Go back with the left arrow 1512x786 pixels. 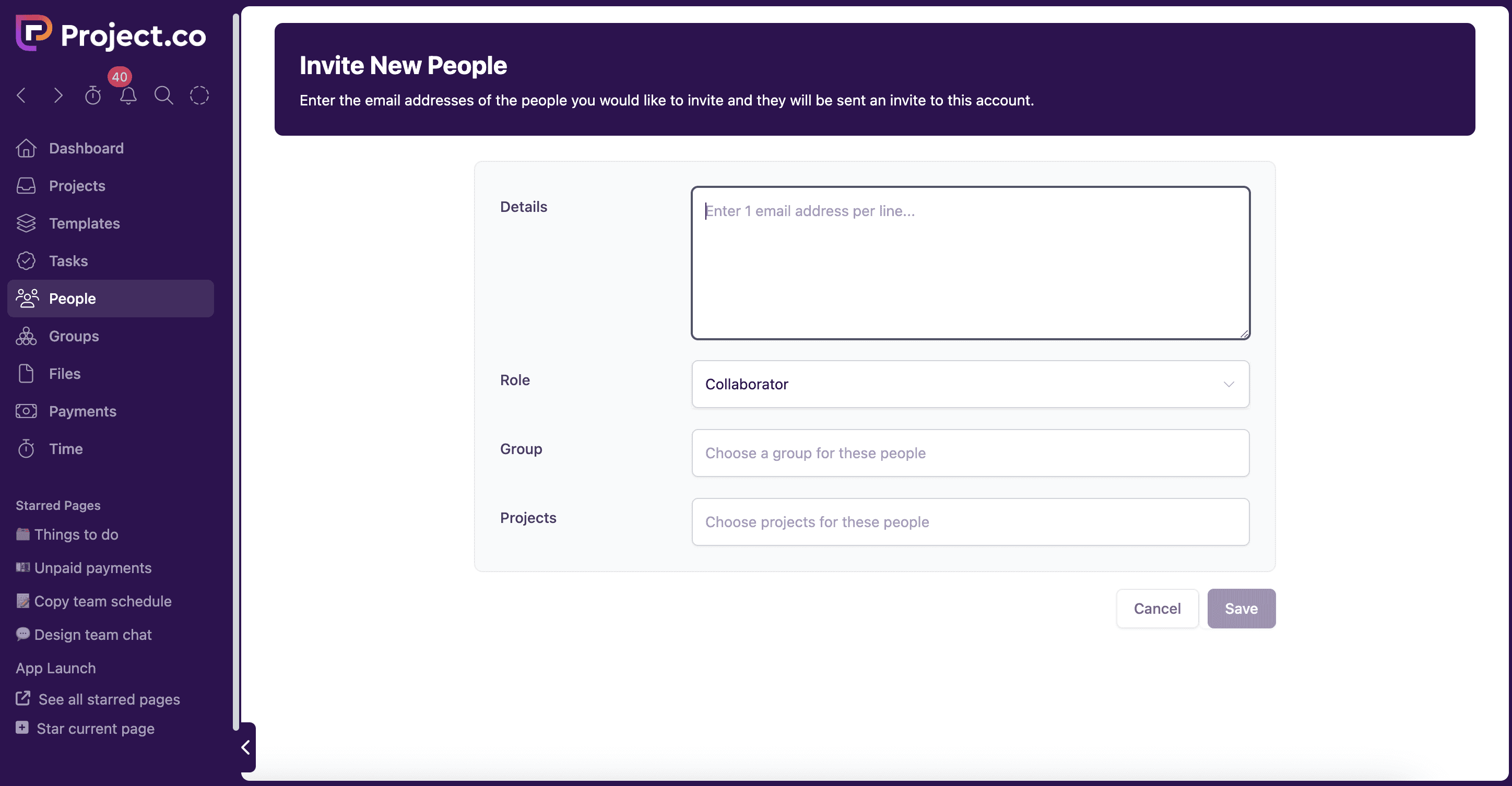click(22, 95)
